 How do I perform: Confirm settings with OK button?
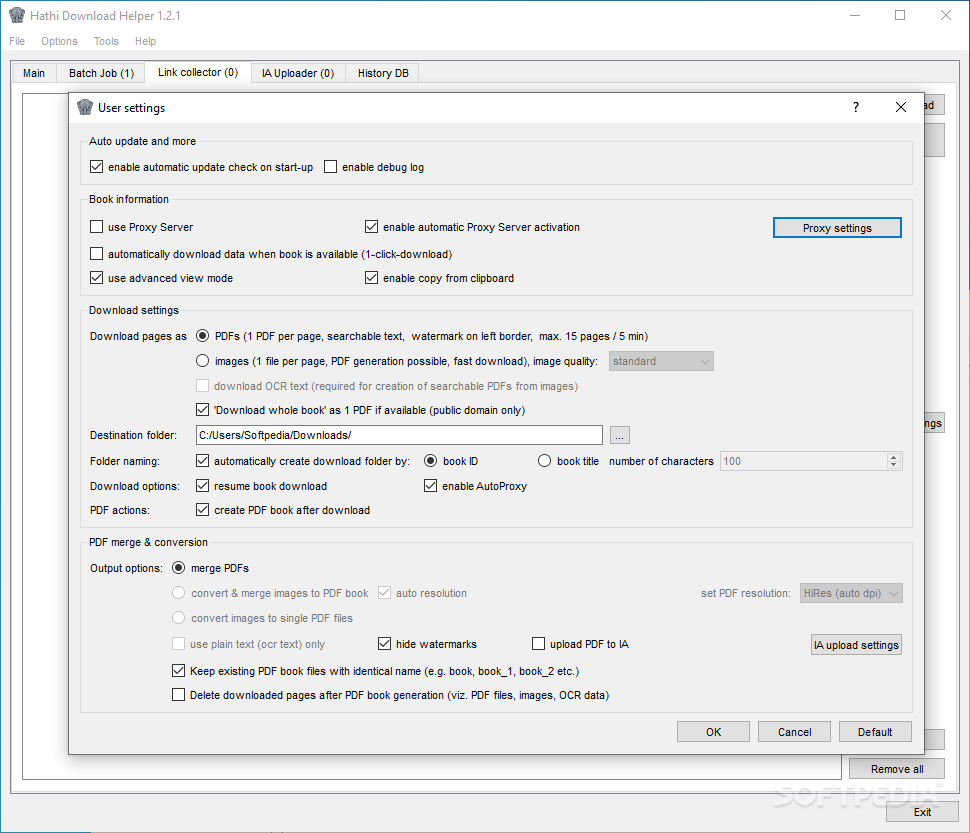713,732
